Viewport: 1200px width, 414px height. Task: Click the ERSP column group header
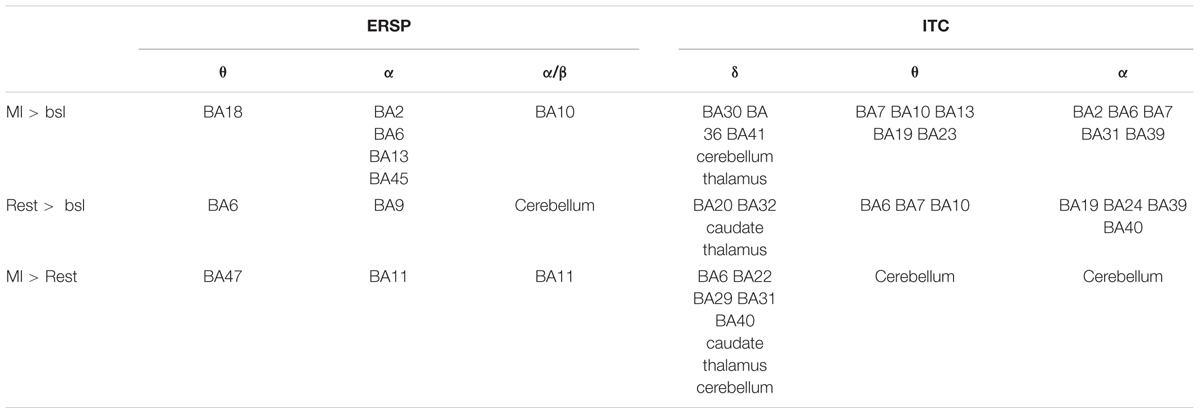(x=389, y=28)
